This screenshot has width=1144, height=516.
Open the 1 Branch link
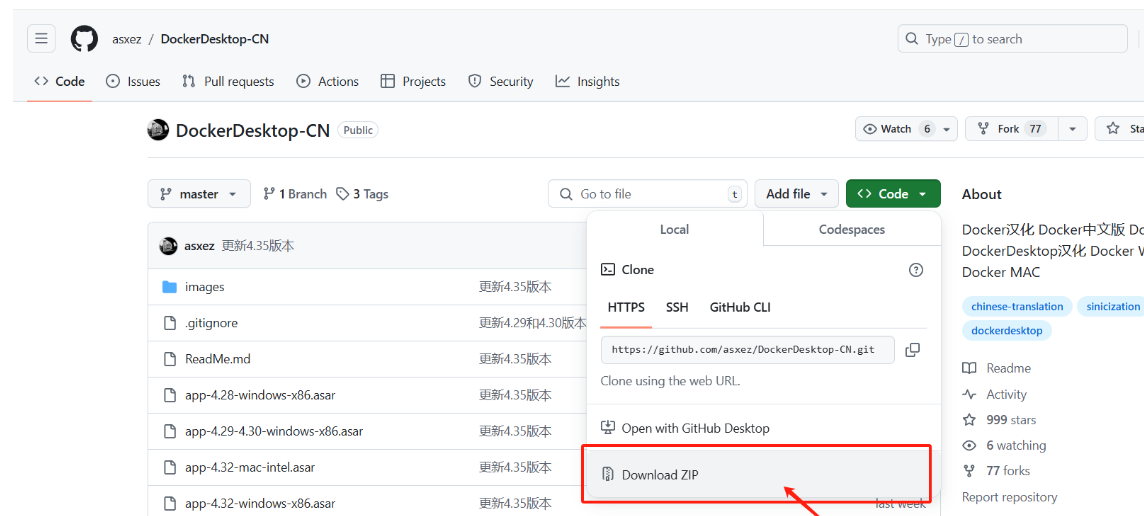click(x=295, y=194)
